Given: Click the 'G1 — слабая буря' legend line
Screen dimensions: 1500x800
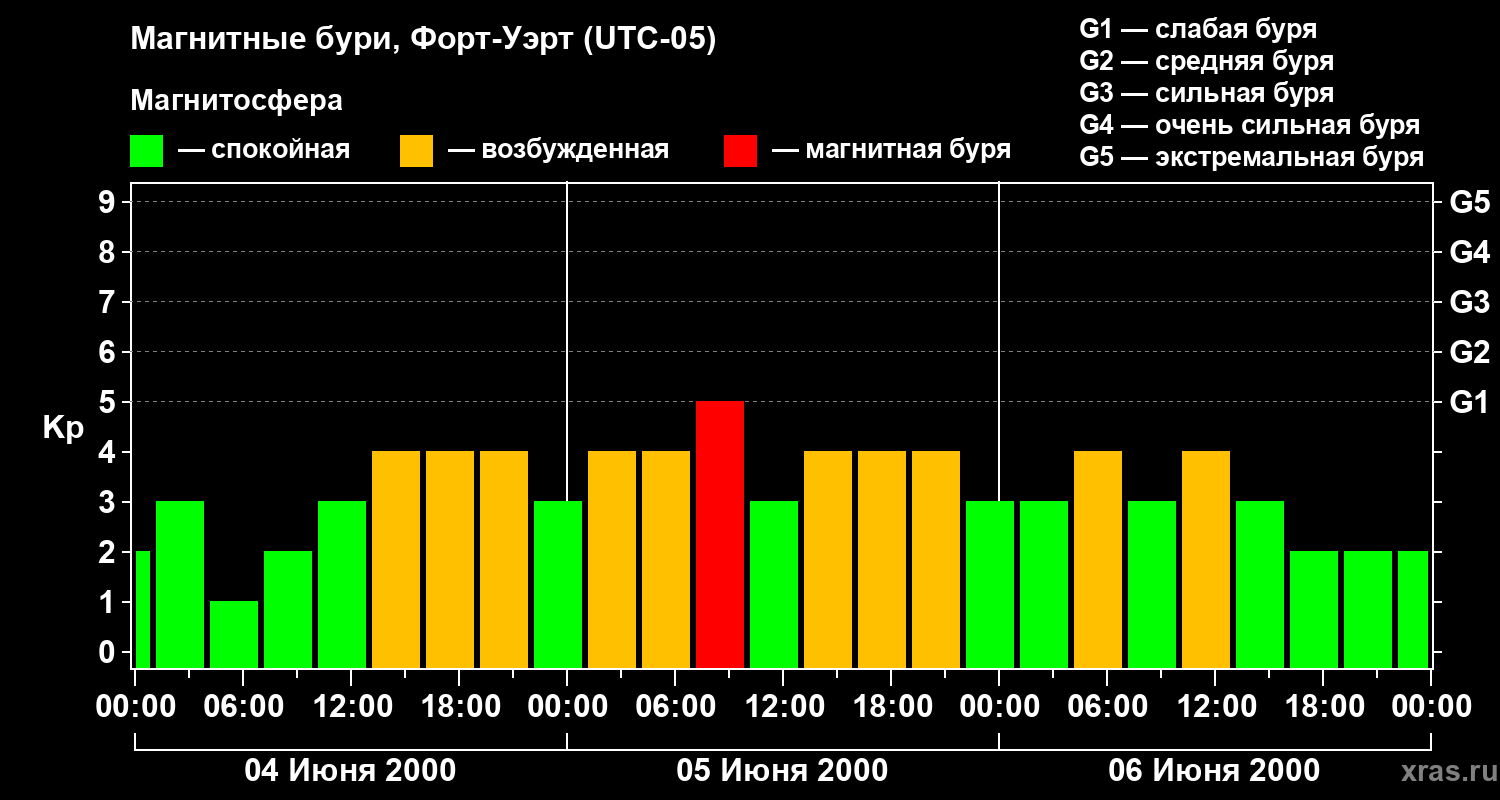Looking at the screenshot, I should click(x=1198, y=29).
